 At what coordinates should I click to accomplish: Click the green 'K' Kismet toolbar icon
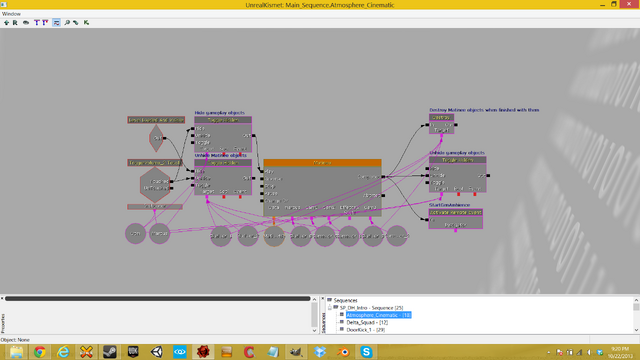86,23
